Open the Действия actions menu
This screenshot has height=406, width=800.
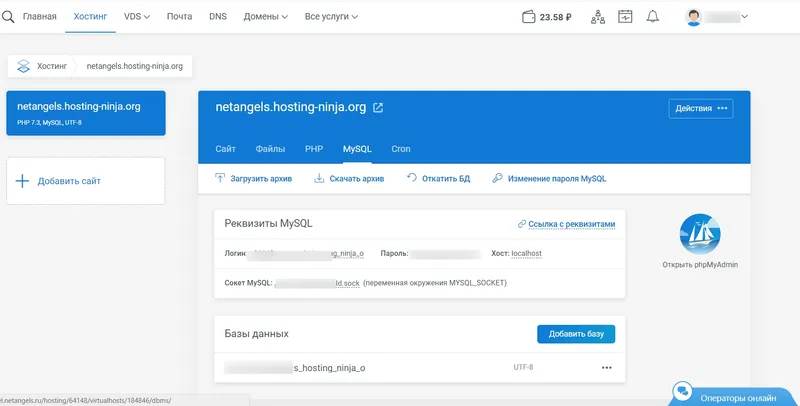[701, 108]
